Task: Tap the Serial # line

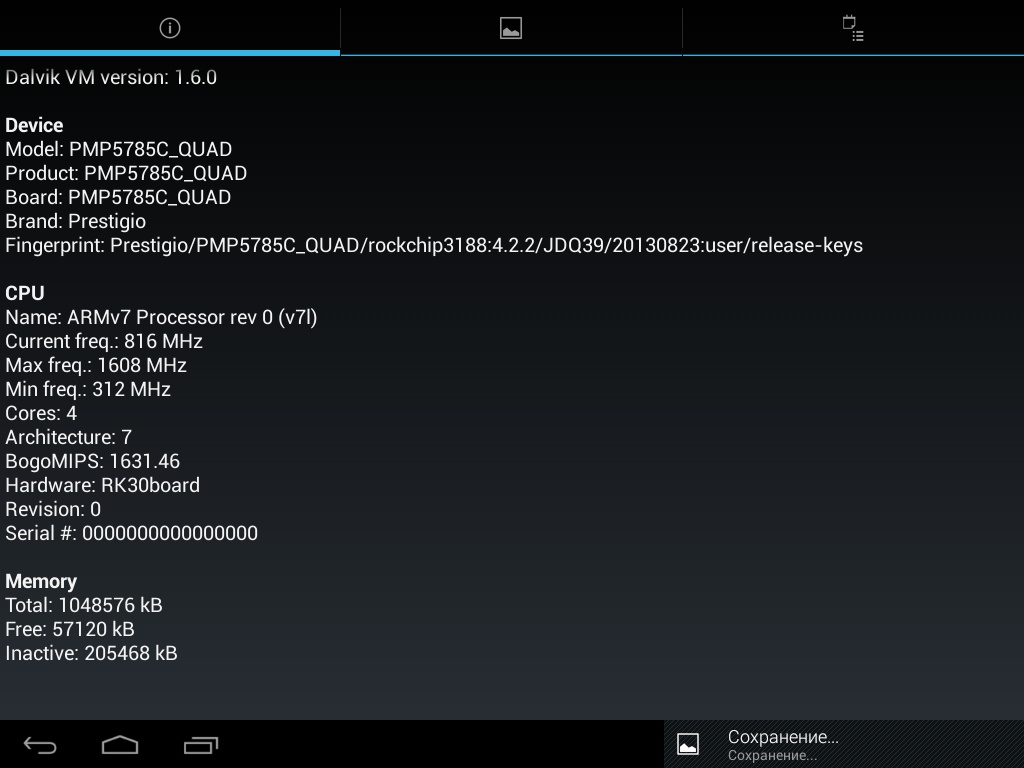Action: [132, 533]
